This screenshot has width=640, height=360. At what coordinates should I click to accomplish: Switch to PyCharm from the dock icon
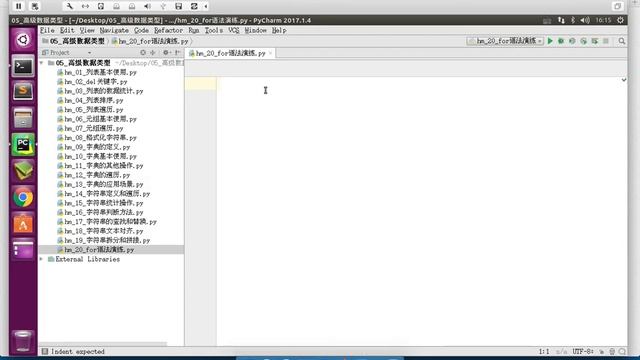23,144
